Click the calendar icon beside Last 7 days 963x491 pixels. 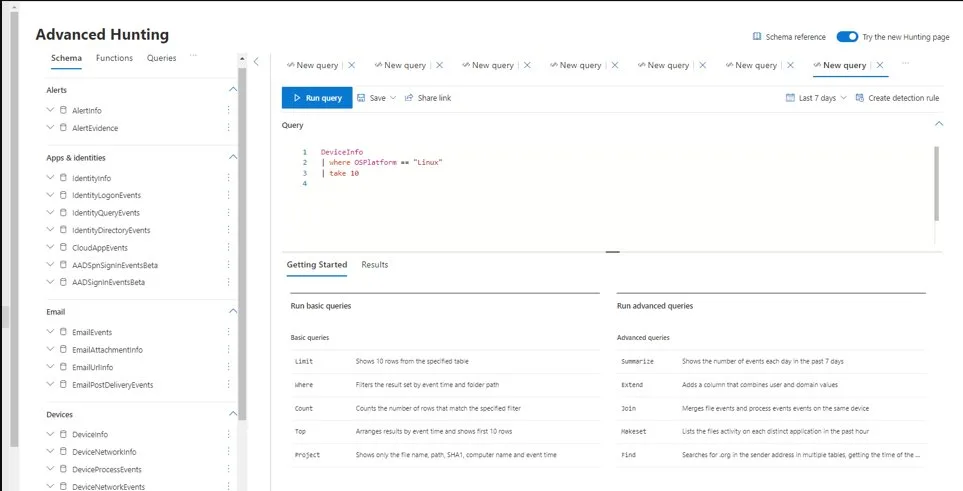790,98
